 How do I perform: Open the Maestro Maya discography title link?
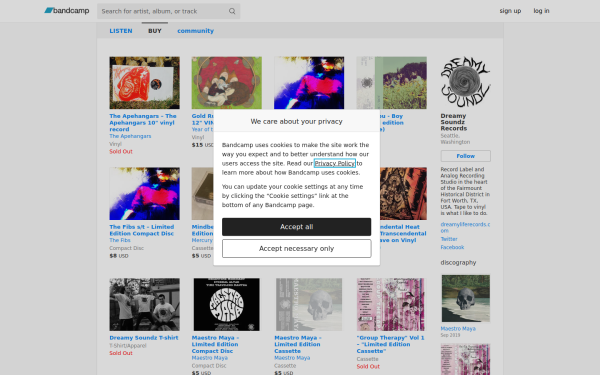click(458, 329)
